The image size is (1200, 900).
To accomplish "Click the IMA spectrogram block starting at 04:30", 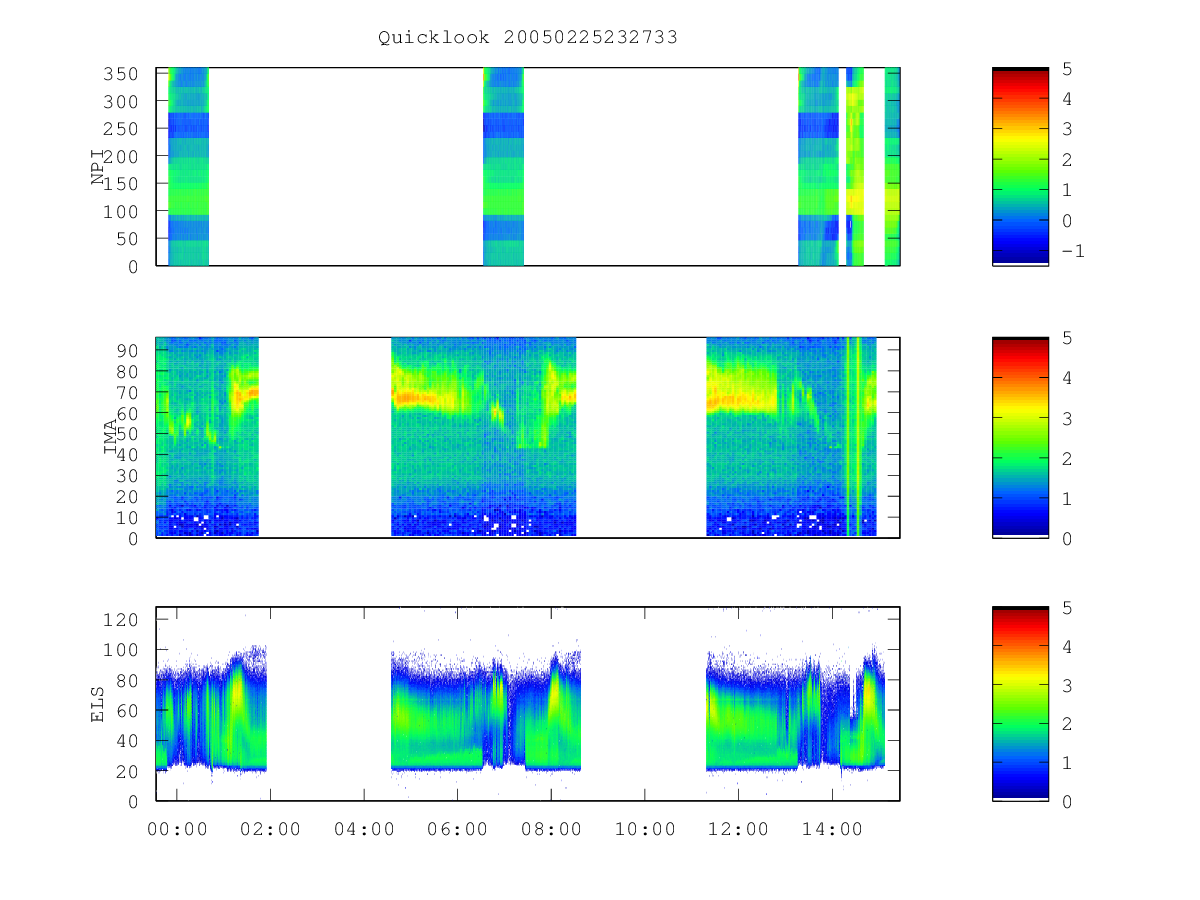I will click(483, 437).
